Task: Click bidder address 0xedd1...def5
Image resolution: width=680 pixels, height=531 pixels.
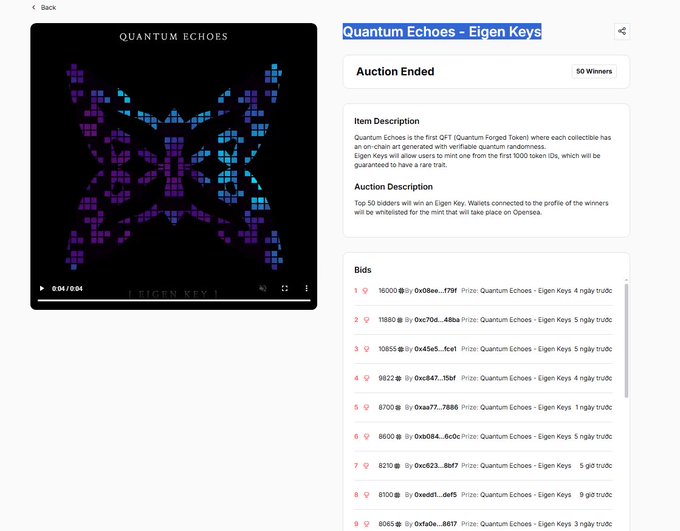Action: click(435, 495)
